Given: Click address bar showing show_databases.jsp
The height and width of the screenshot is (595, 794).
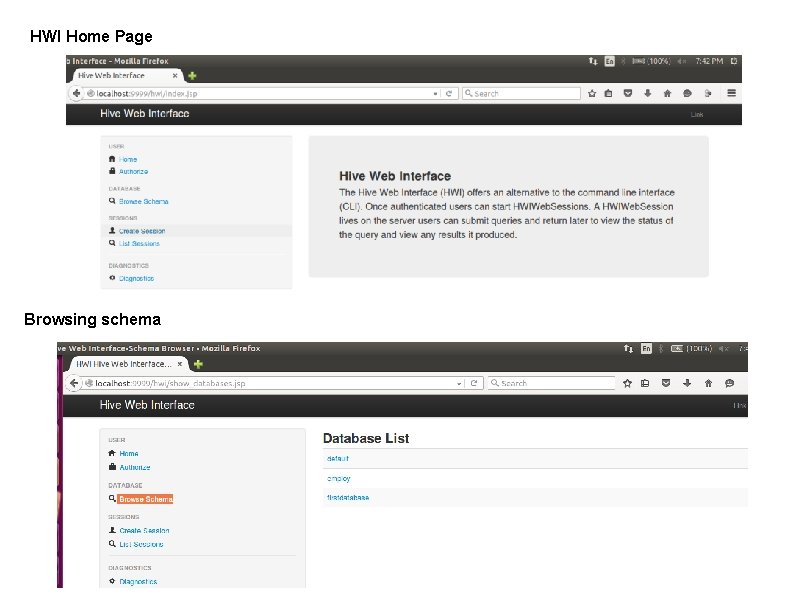Looking at the screenshot, I should (268, 383).
